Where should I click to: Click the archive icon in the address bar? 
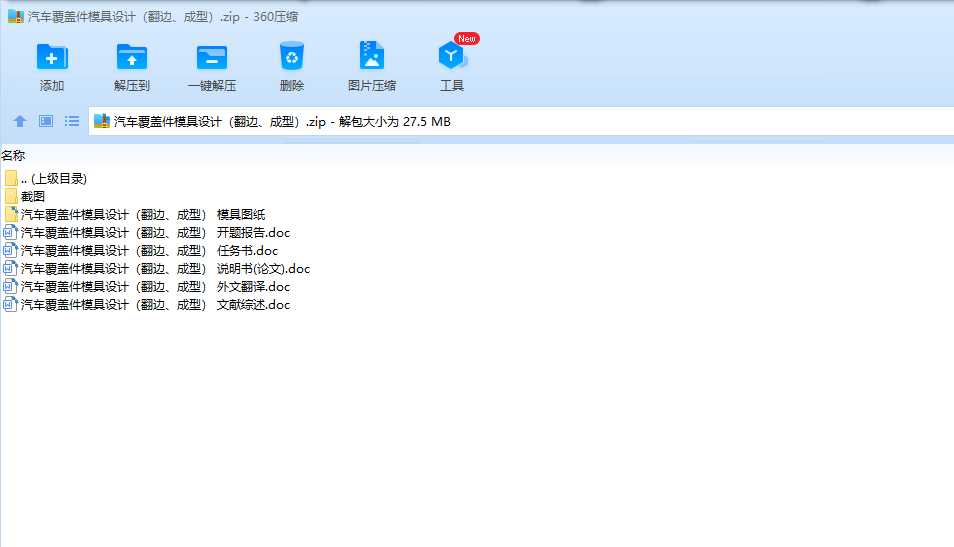[x=102, y=121]
